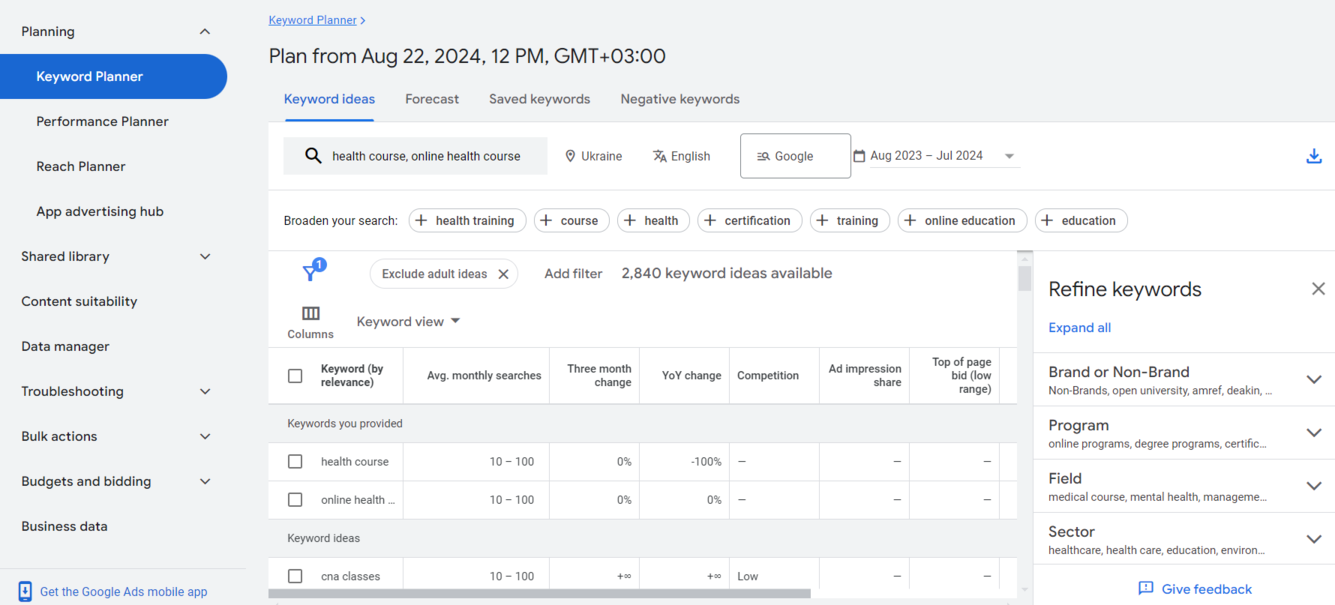Click the Give feedback icon
Viewport: 1335px width, 605px height.
coord(1146,589)
